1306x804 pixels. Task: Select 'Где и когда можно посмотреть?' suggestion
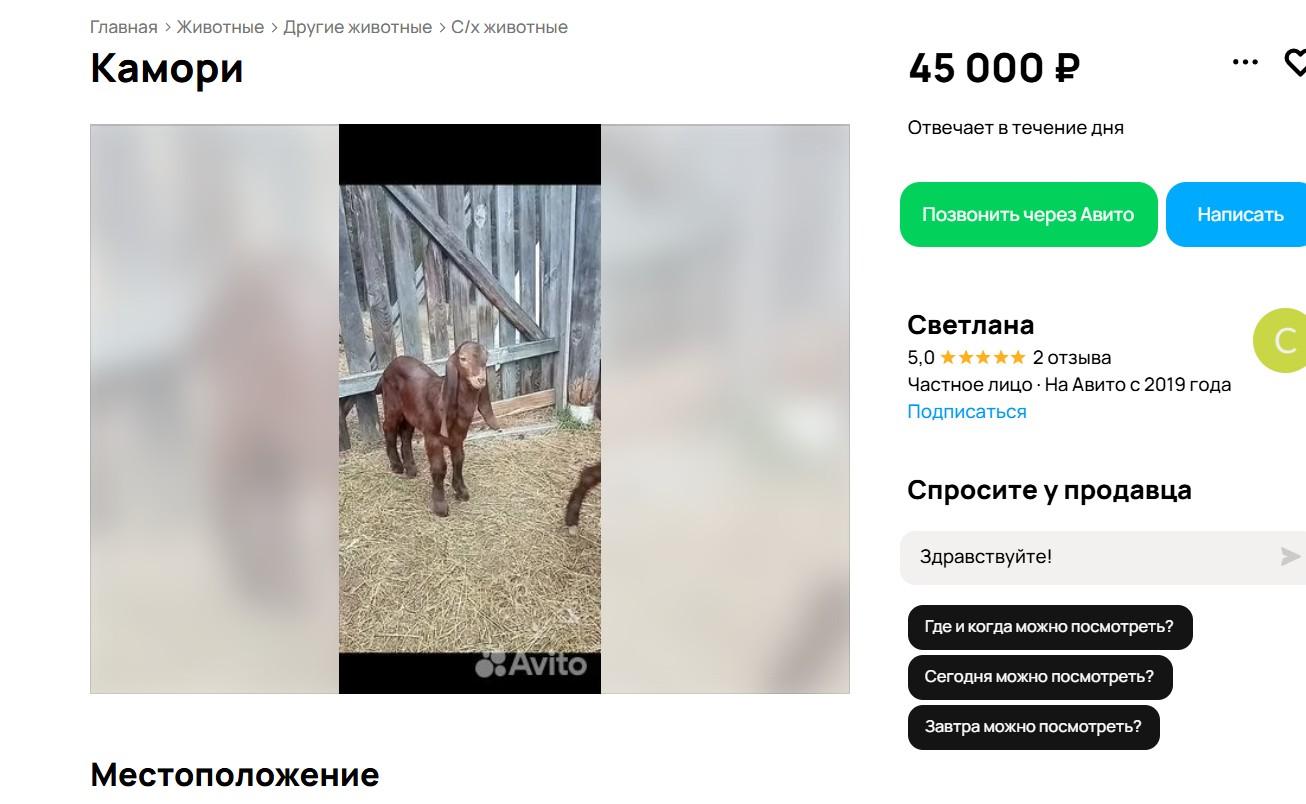(x=1050, y=627)
